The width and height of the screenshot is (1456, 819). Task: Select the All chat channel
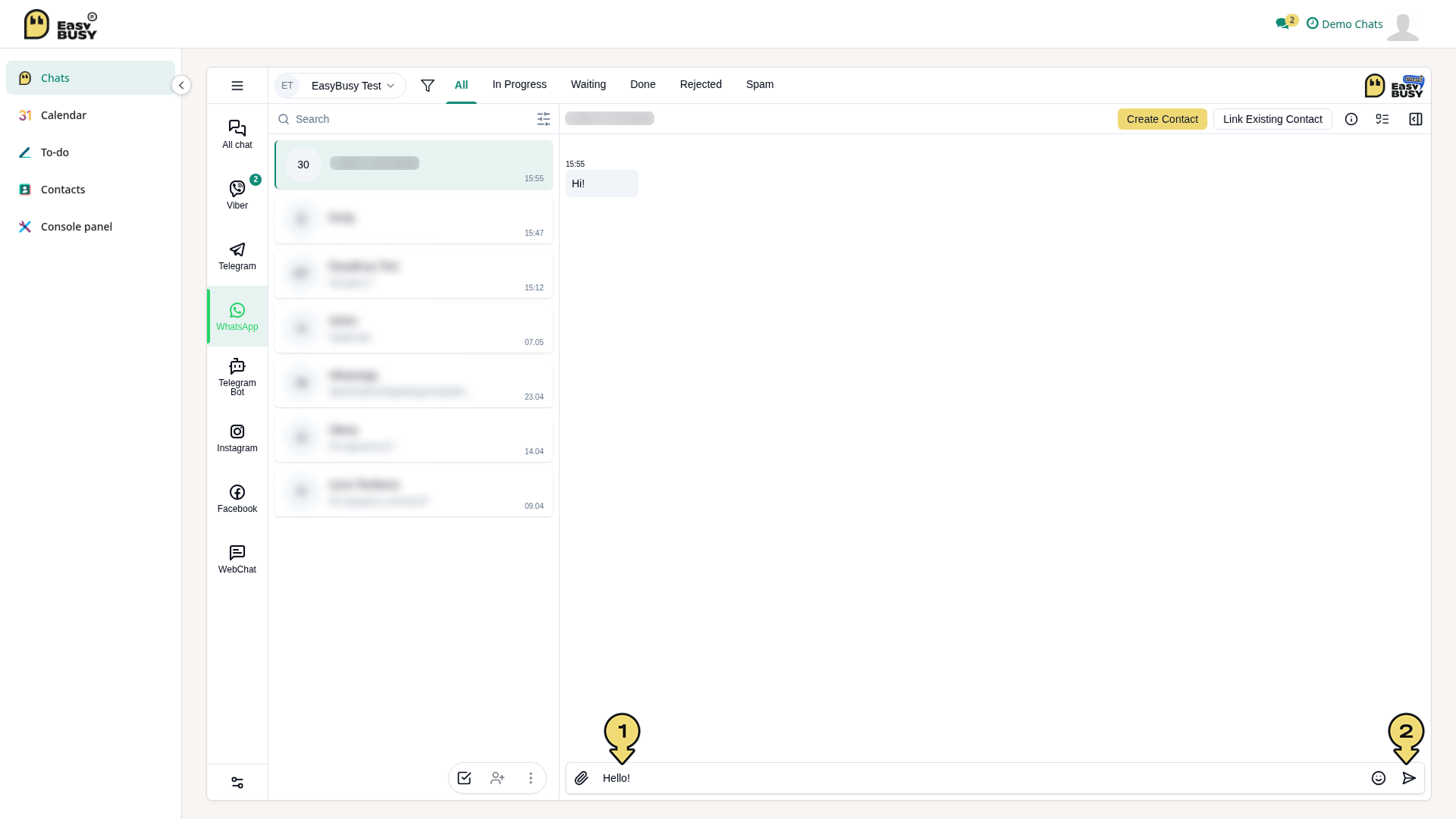[237, 134]
